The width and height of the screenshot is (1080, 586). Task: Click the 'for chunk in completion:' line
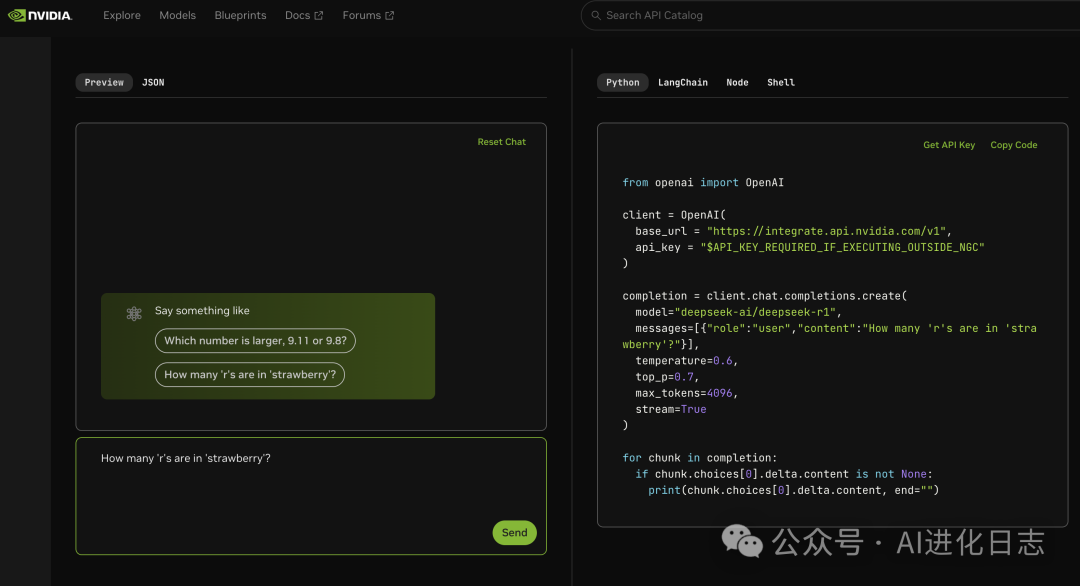pyautogui.click(x=700, y=458)
